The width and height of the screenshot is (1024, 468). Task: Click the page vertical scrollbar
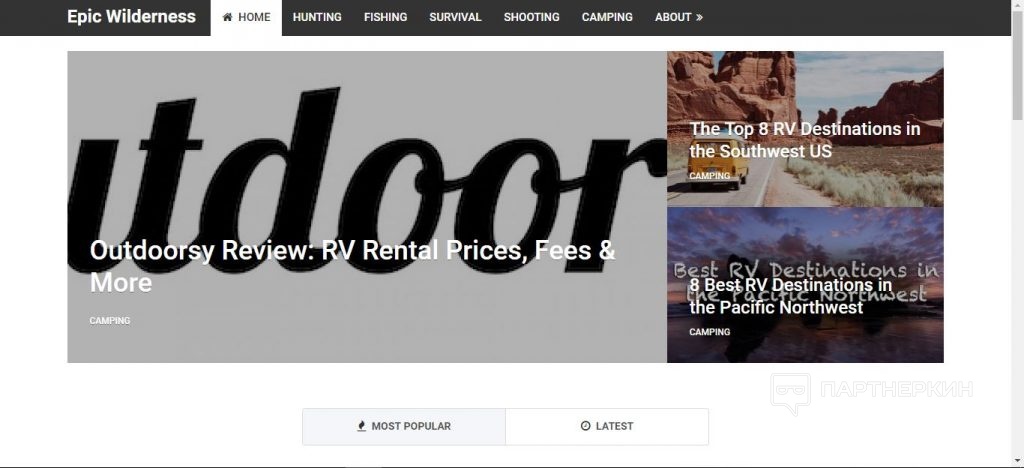click(x=1017, y=234)
